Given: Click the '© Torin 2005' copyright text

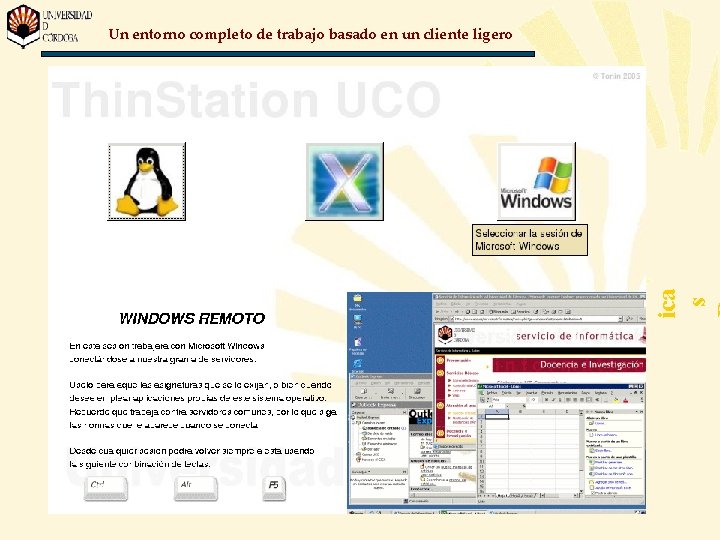Looking at the screenshot, I should 616,76.
